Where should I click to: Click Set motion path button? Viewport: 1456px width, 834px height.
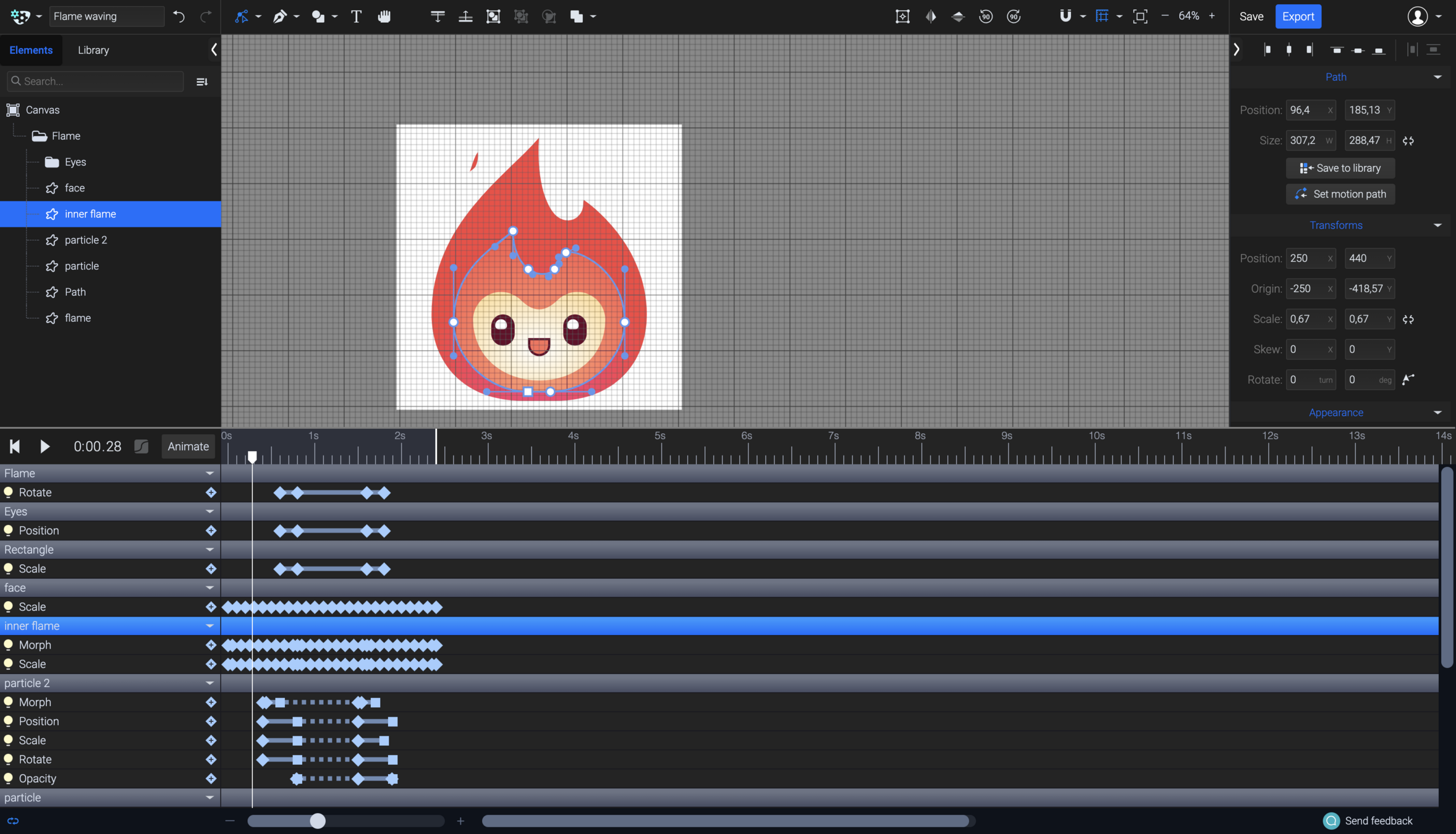(x=1340, y=194)
